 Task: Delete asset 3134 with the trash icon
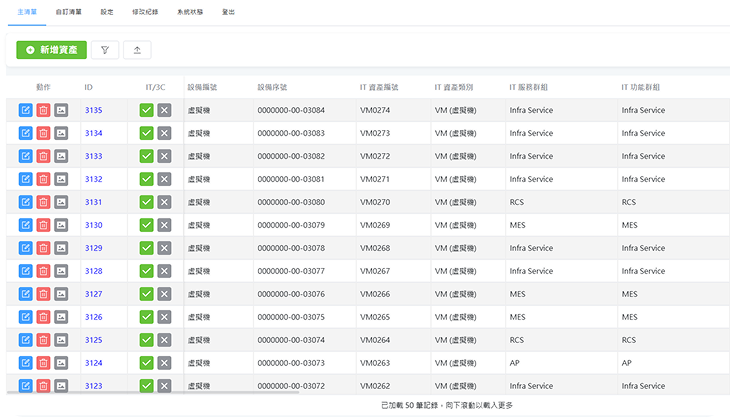click(x=43, y=133)
